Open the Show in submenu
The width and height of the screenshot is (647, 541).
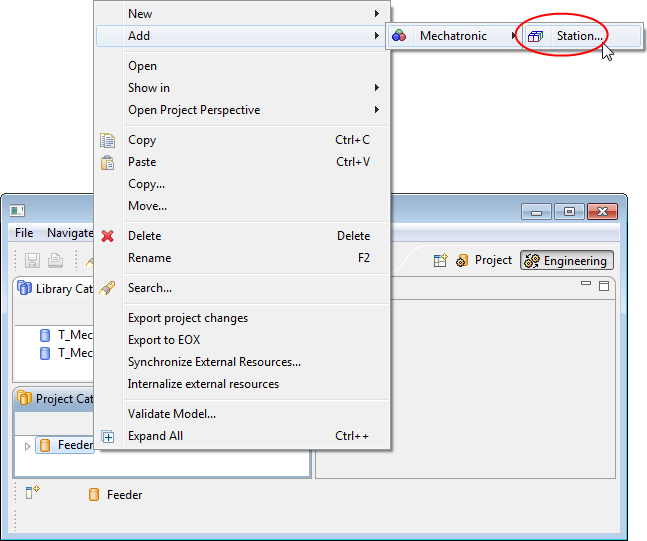(x=243, y=88)
